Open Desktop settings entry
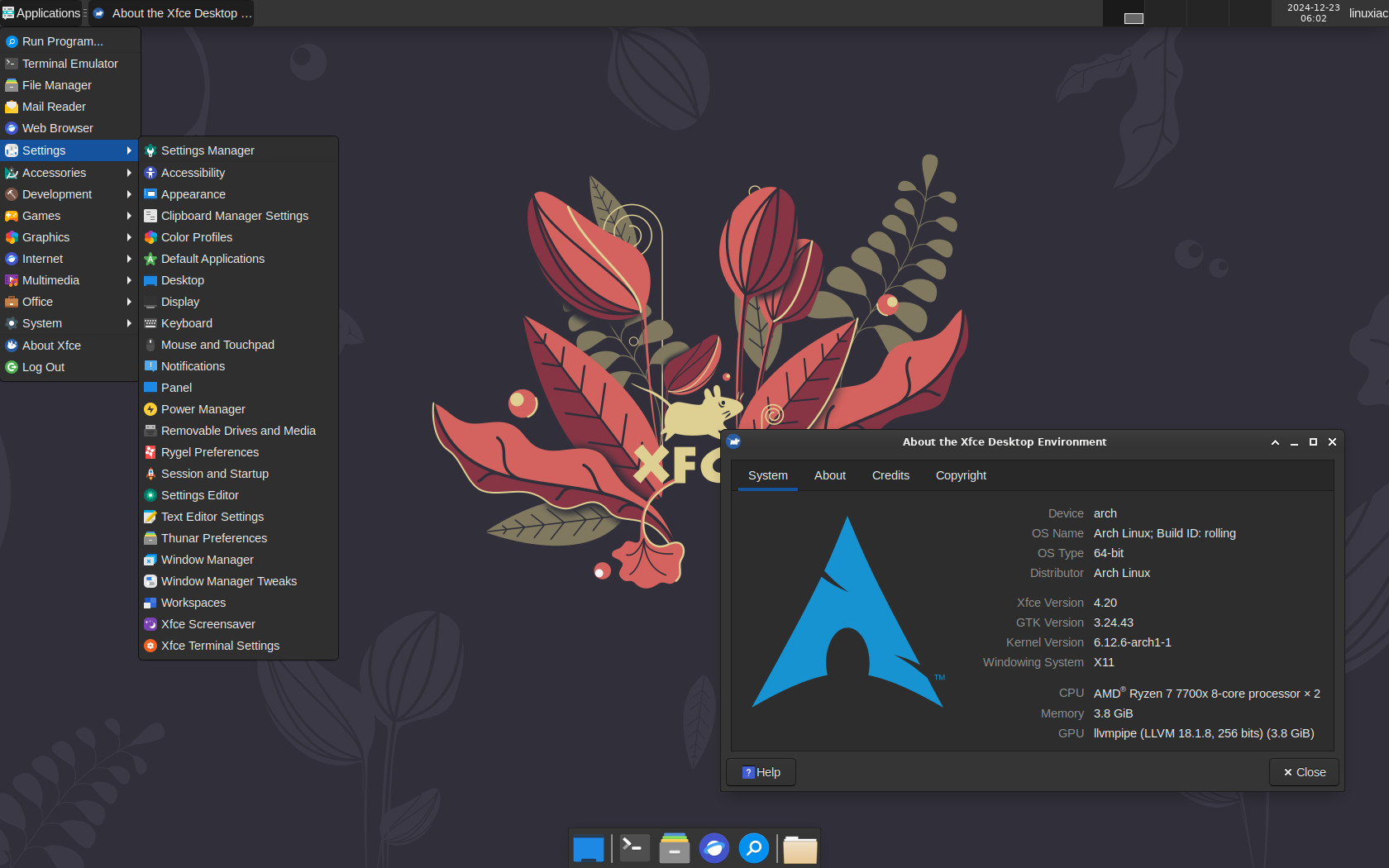 (x=238, y=280)
